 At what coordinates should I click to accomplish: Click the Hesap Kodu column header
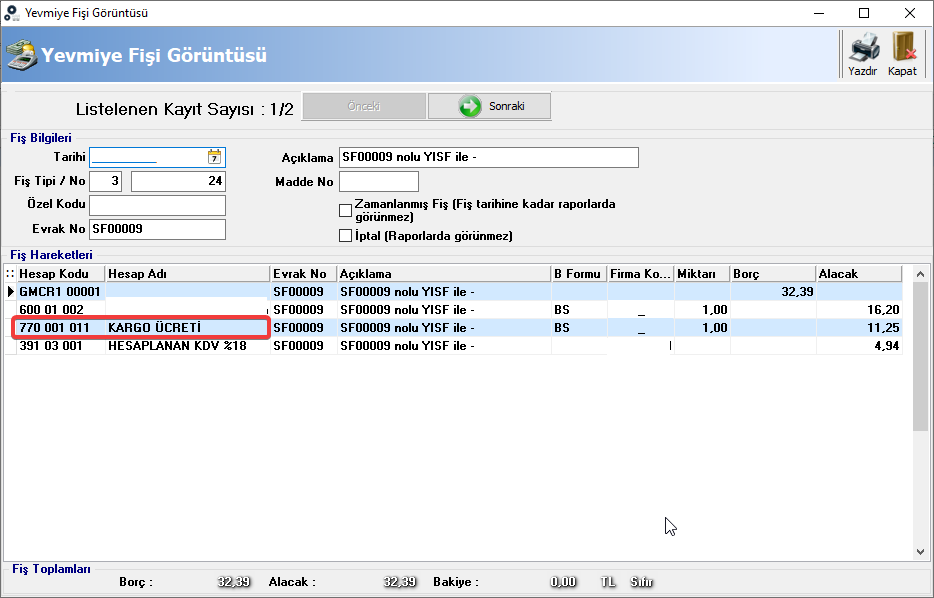(x=61, y=274)
